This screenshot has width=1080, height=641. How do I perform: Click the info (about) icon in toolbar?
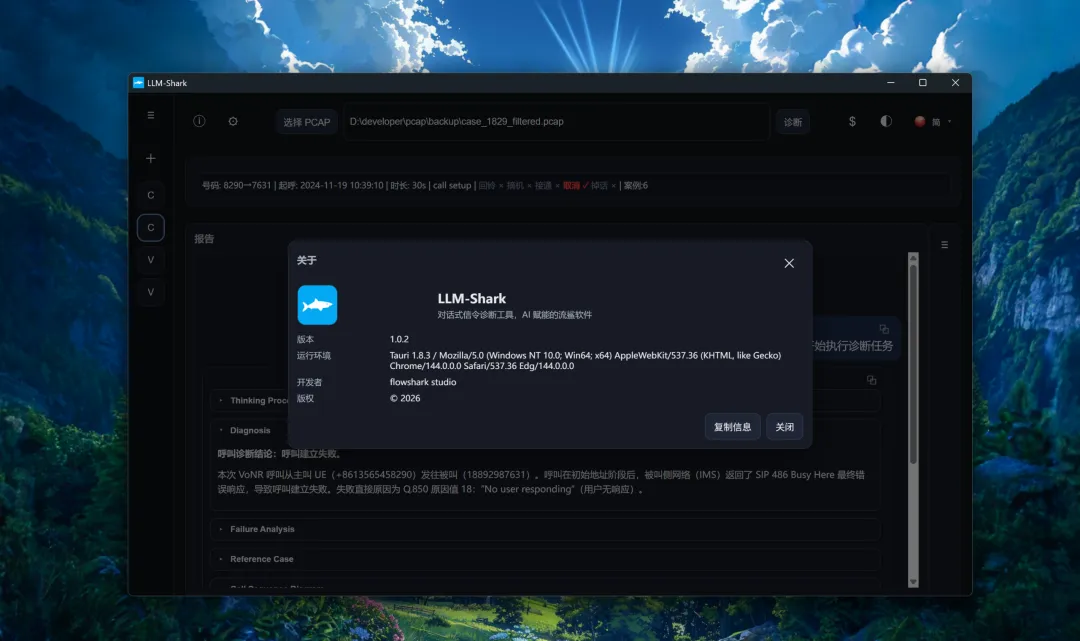click(x=199, y=121)
